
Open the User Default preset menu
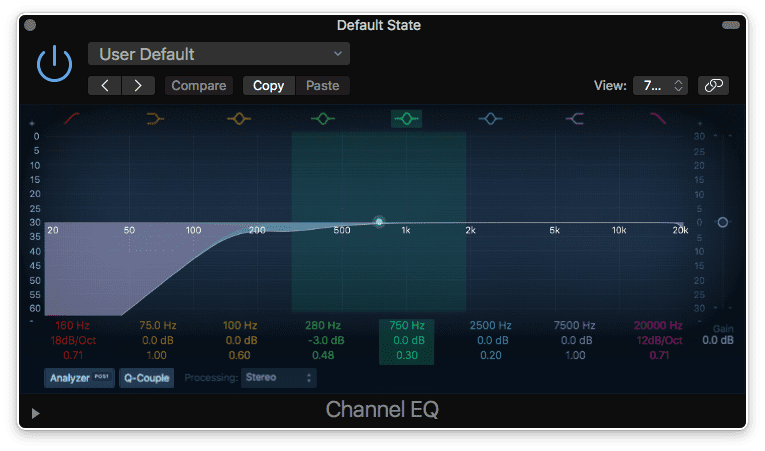click(219, 54)
